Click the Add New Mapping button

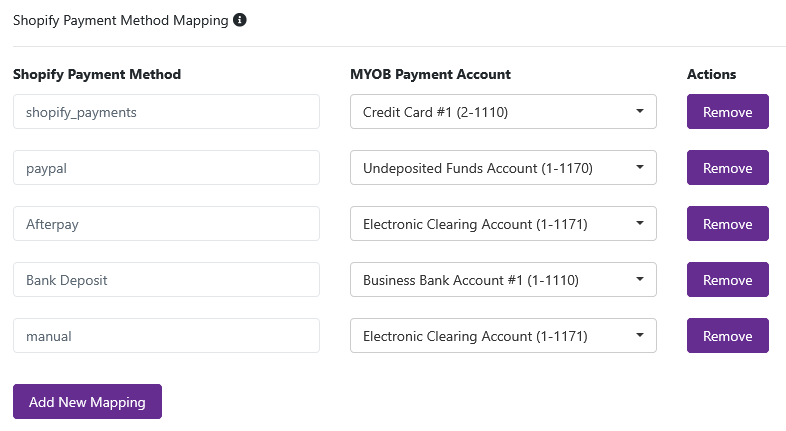point(87,401)
